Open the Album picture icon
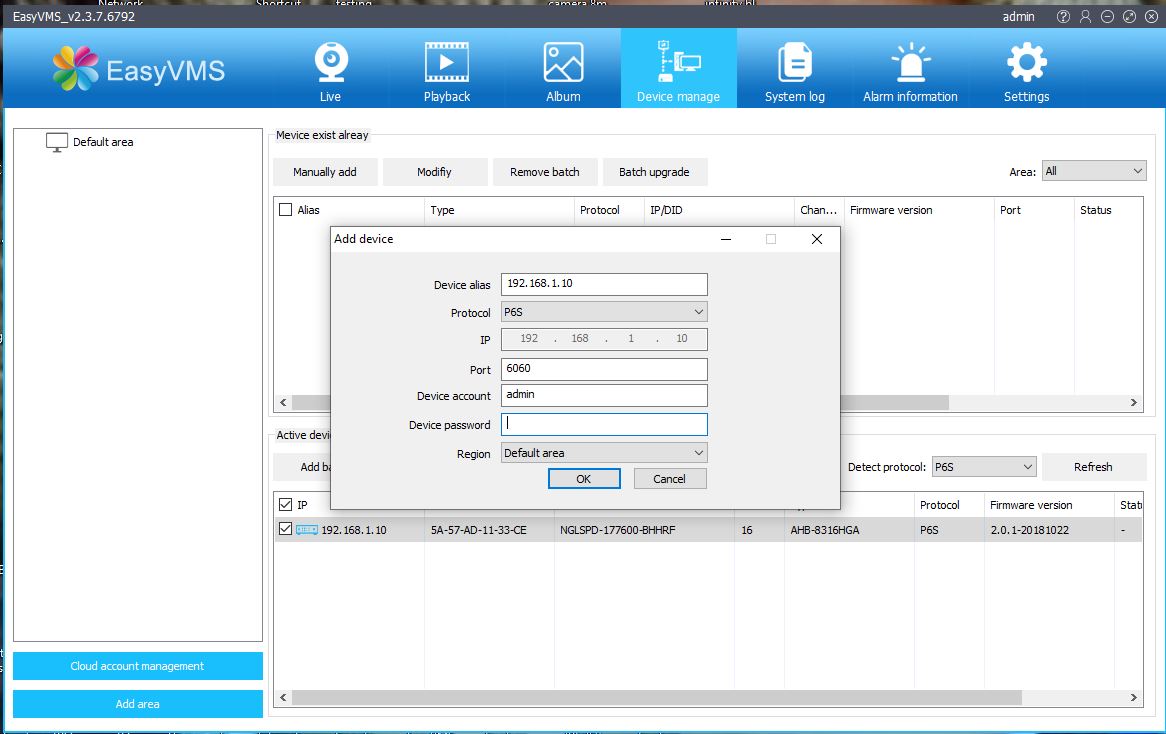Screen dimensions: 1166x734 tap(563, 62)
